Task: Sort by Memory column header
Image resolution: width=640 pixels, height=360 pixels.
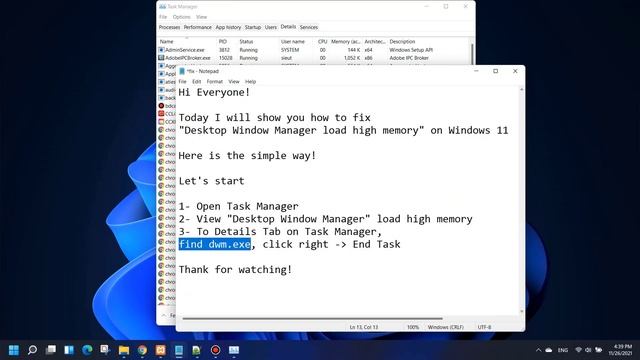Action: tap(346, 42)
